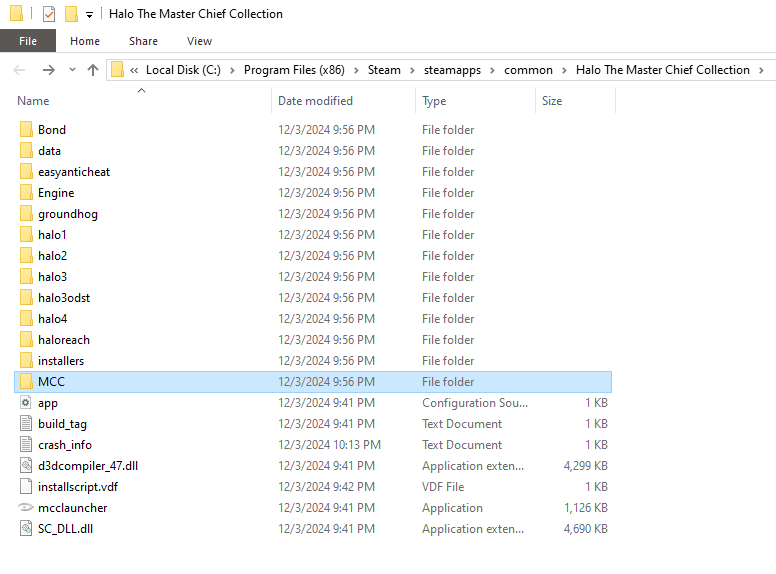
Task: Expand chevron after Program Files (x86)
Action: click(356, 70)
